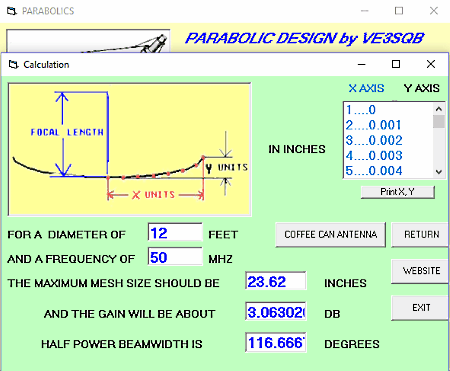Screen dimensions: 450x371
Task: Maximize the Calculation window
Action: tap(396, 64)
